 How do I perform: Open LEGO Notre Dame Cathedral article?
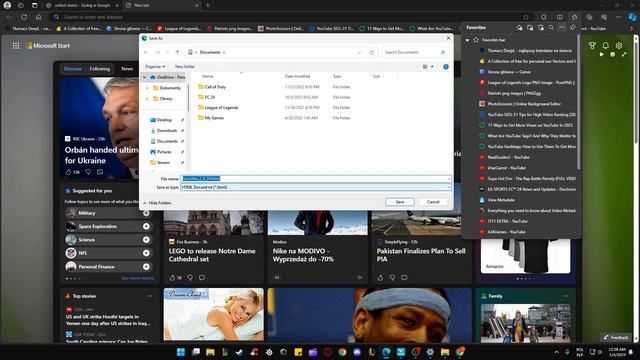(212, 255)
